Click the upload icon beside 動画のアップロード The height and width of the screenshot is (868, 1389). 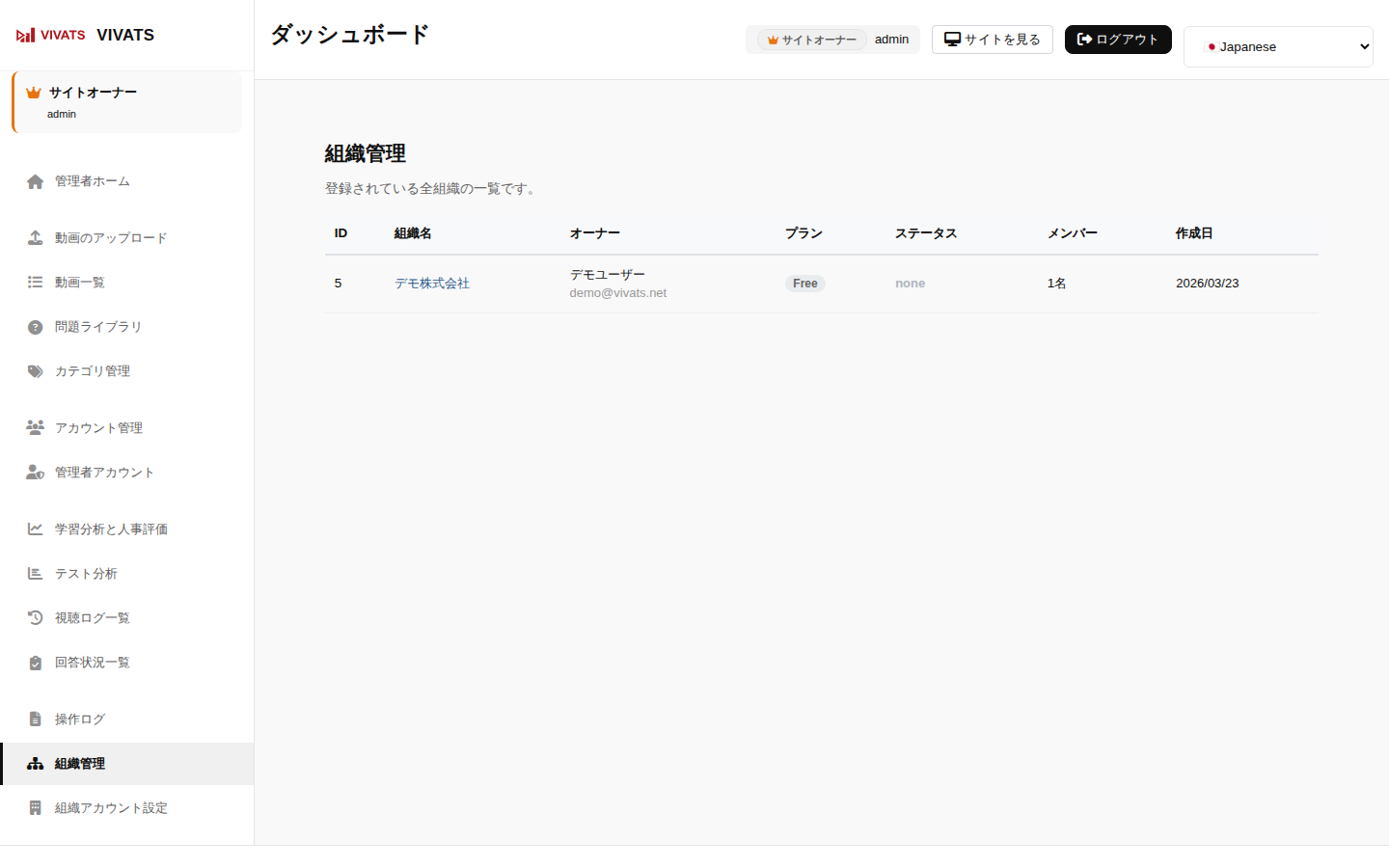pos(36,238)
